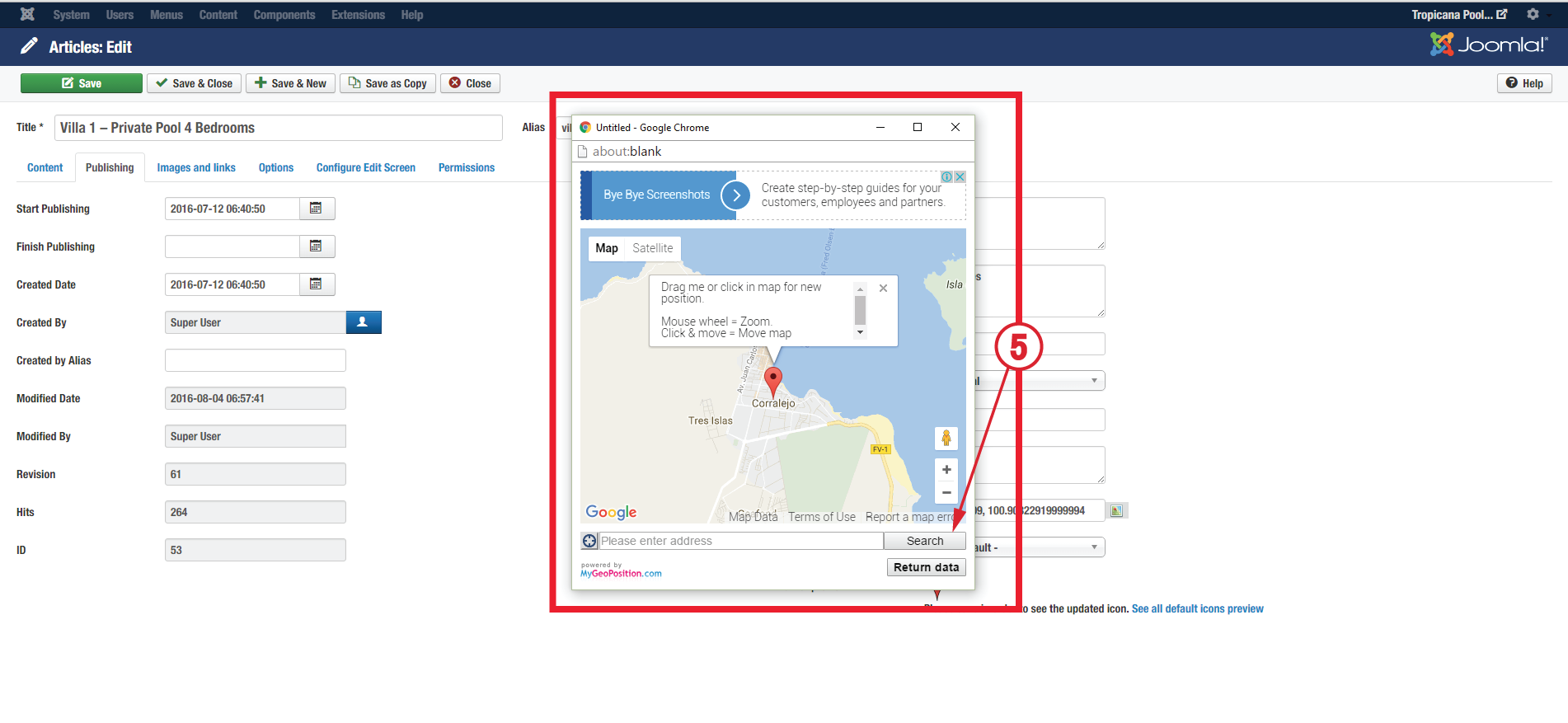
Task: Open the MyGeoPosition.com link
Action: click(621, 573)
